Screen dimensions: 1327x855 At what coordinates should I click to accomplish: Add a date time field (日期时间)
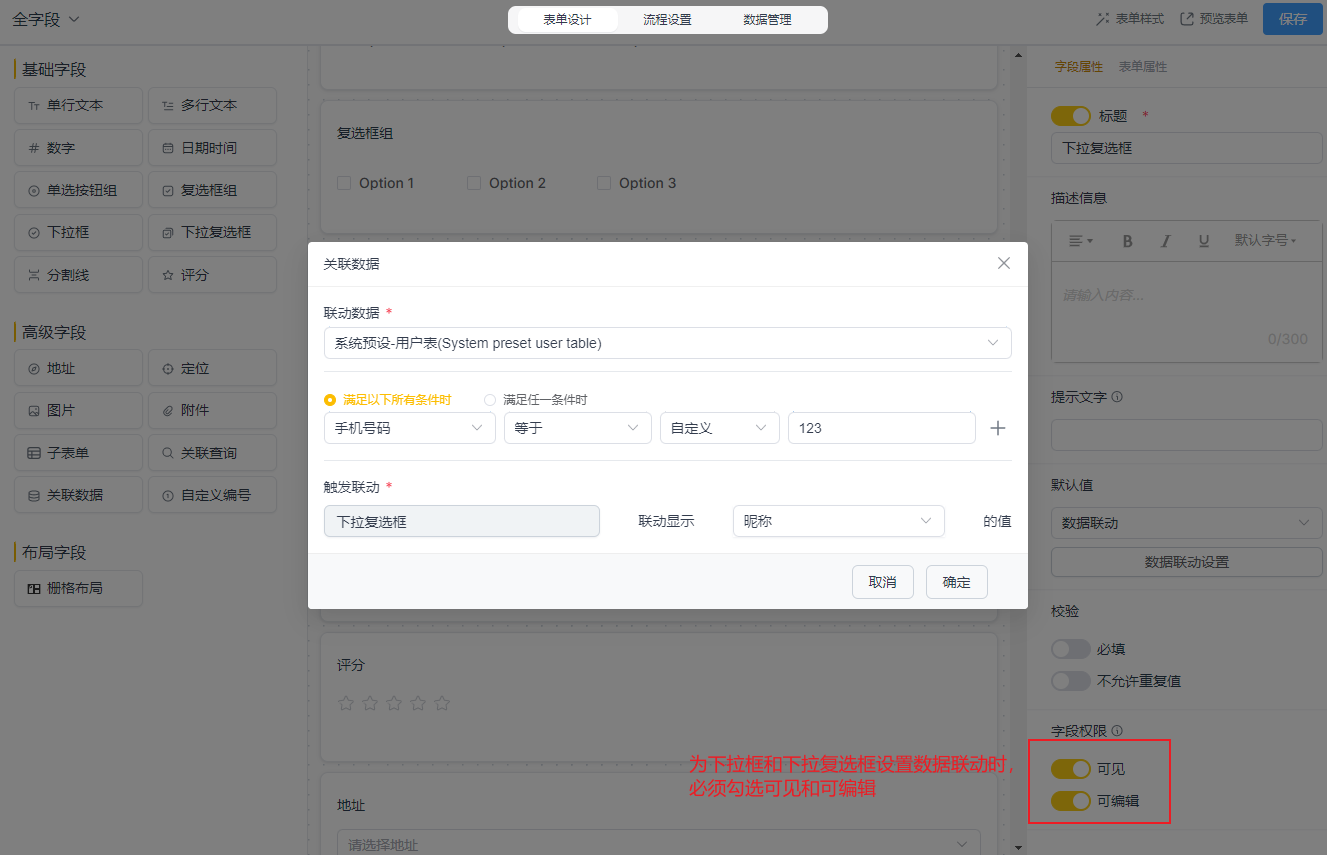(x=212, y=148)
